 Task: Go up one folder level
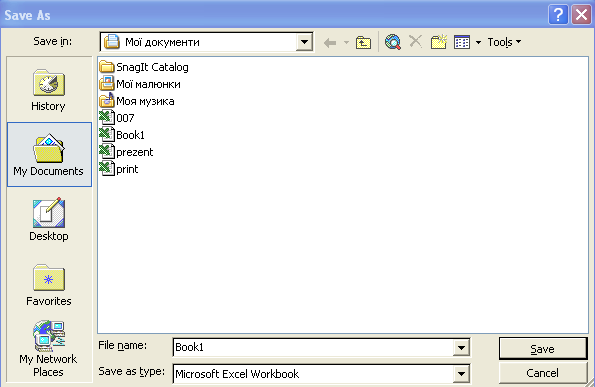[x=363, y=42]
